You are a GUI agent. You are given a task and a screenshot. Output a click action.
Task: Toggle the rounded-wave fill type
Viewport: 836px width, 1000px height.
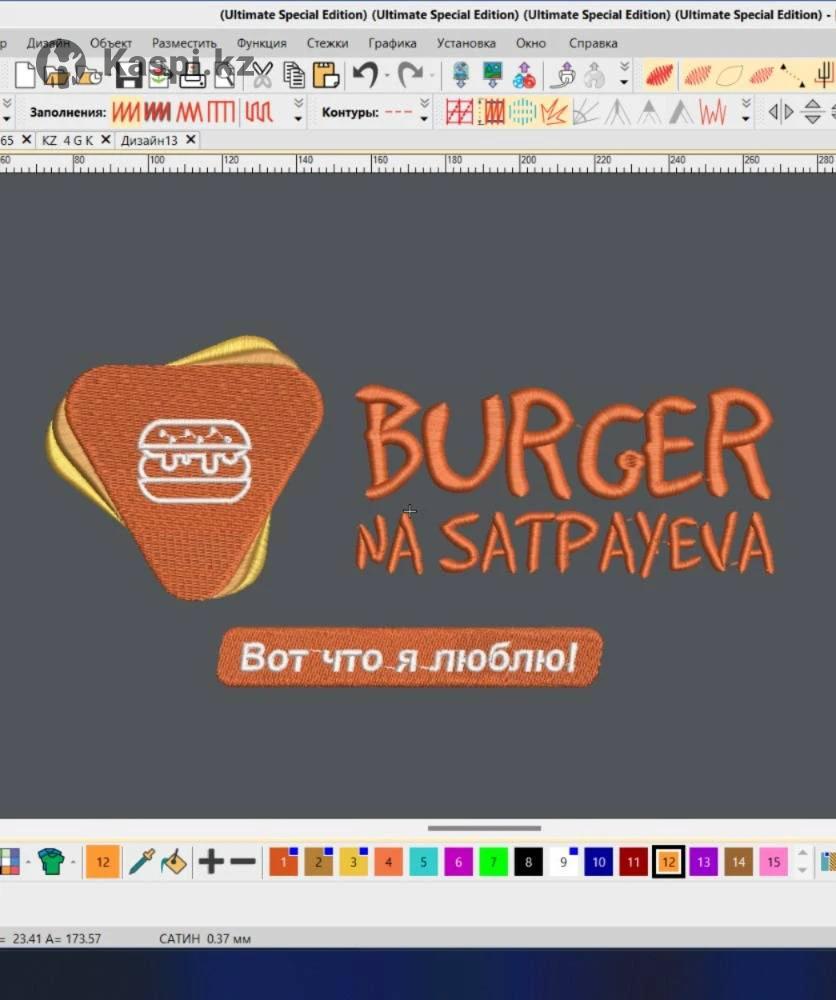(x=259, y=112)
